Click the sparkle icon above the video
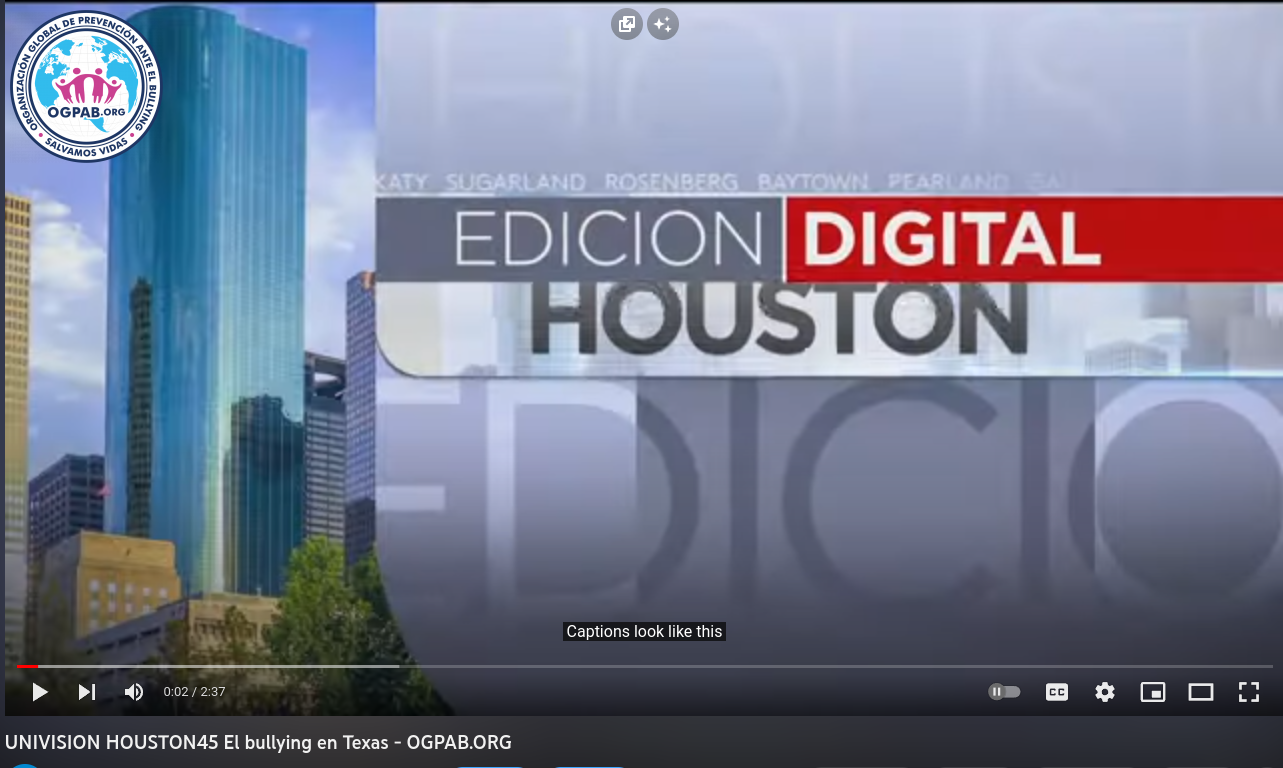Image resolution: width=1283 pixels, height=768 pixels. 663,24
